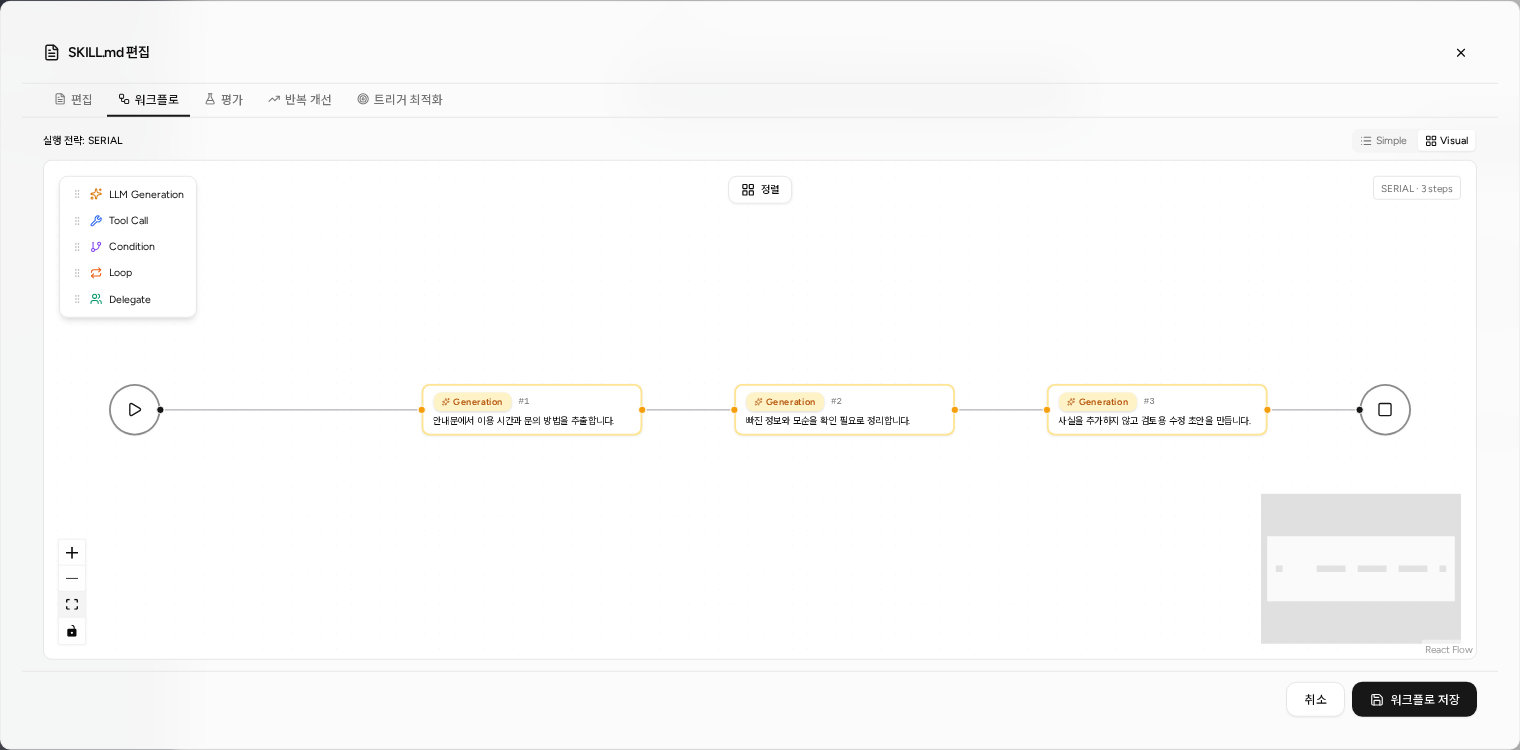Save the workflow with 워크플로 저장

click(x=1414, y=700)
